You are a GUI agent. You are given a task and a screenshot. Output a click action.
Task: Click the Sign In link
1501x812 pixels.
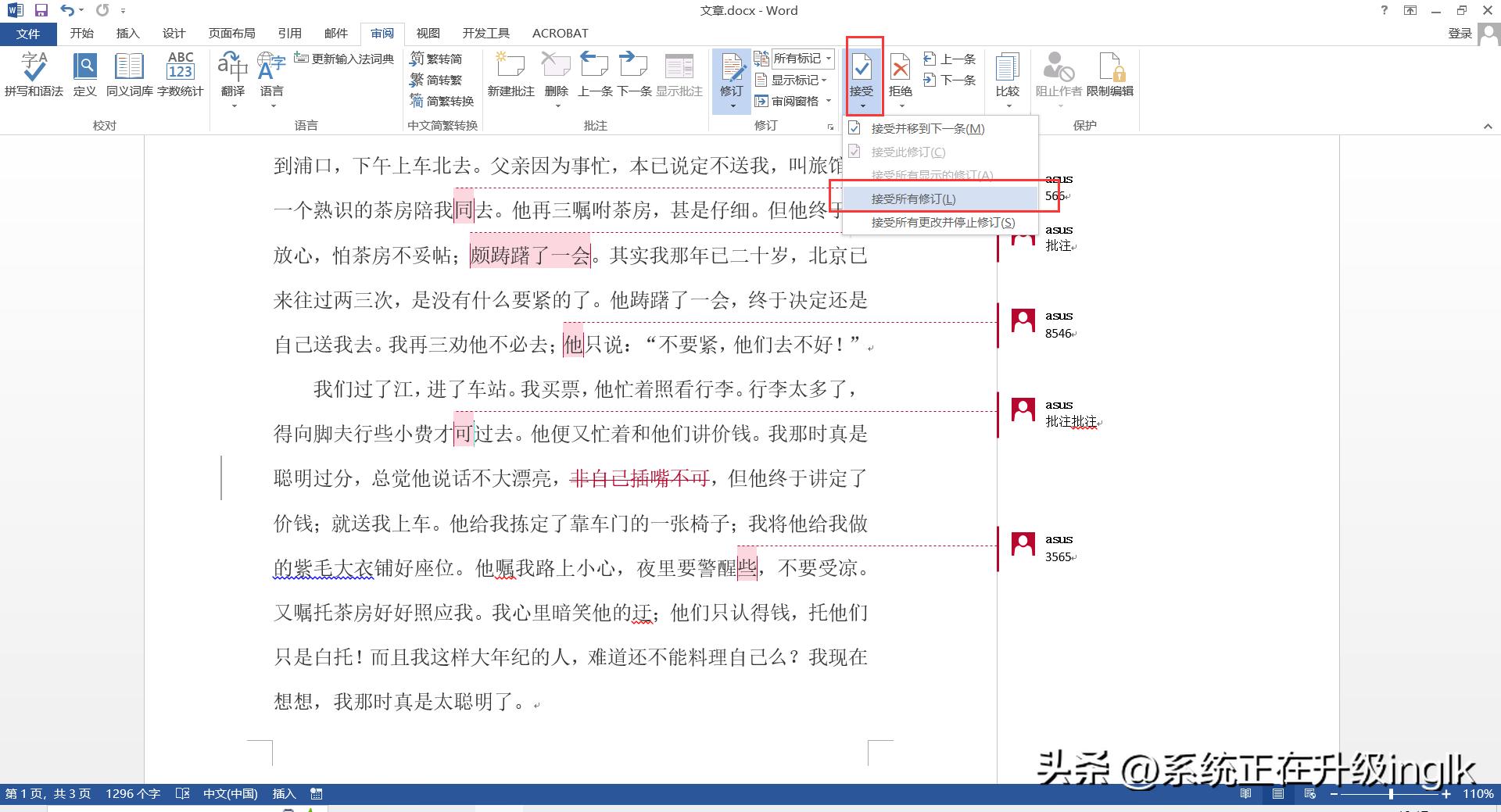[1460, 33]
